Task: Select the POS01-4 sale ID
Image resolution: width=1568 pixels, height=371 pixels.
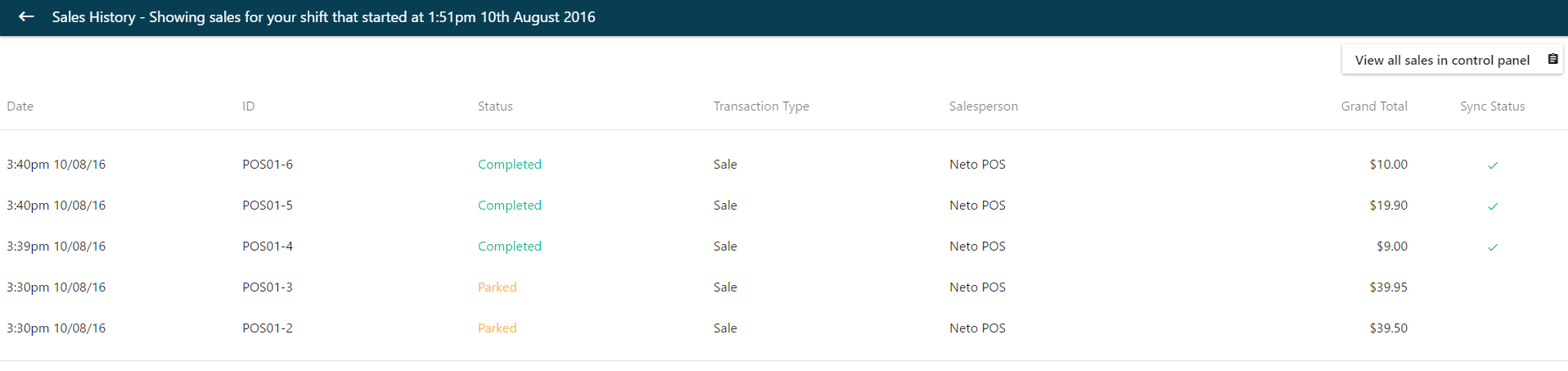Action: 268,247
